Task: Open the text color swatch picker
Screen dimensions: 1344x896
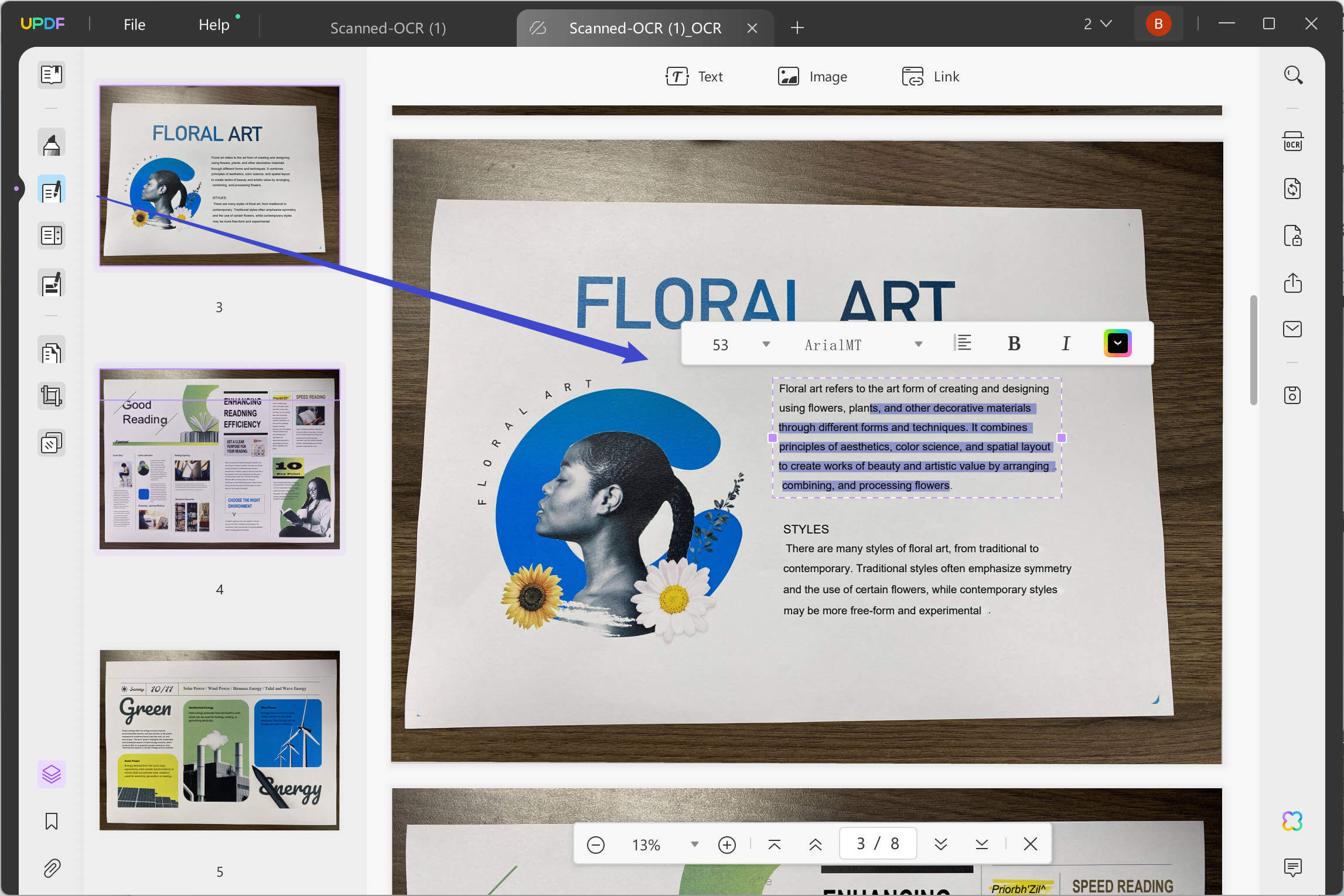Action: (1117, 343)
